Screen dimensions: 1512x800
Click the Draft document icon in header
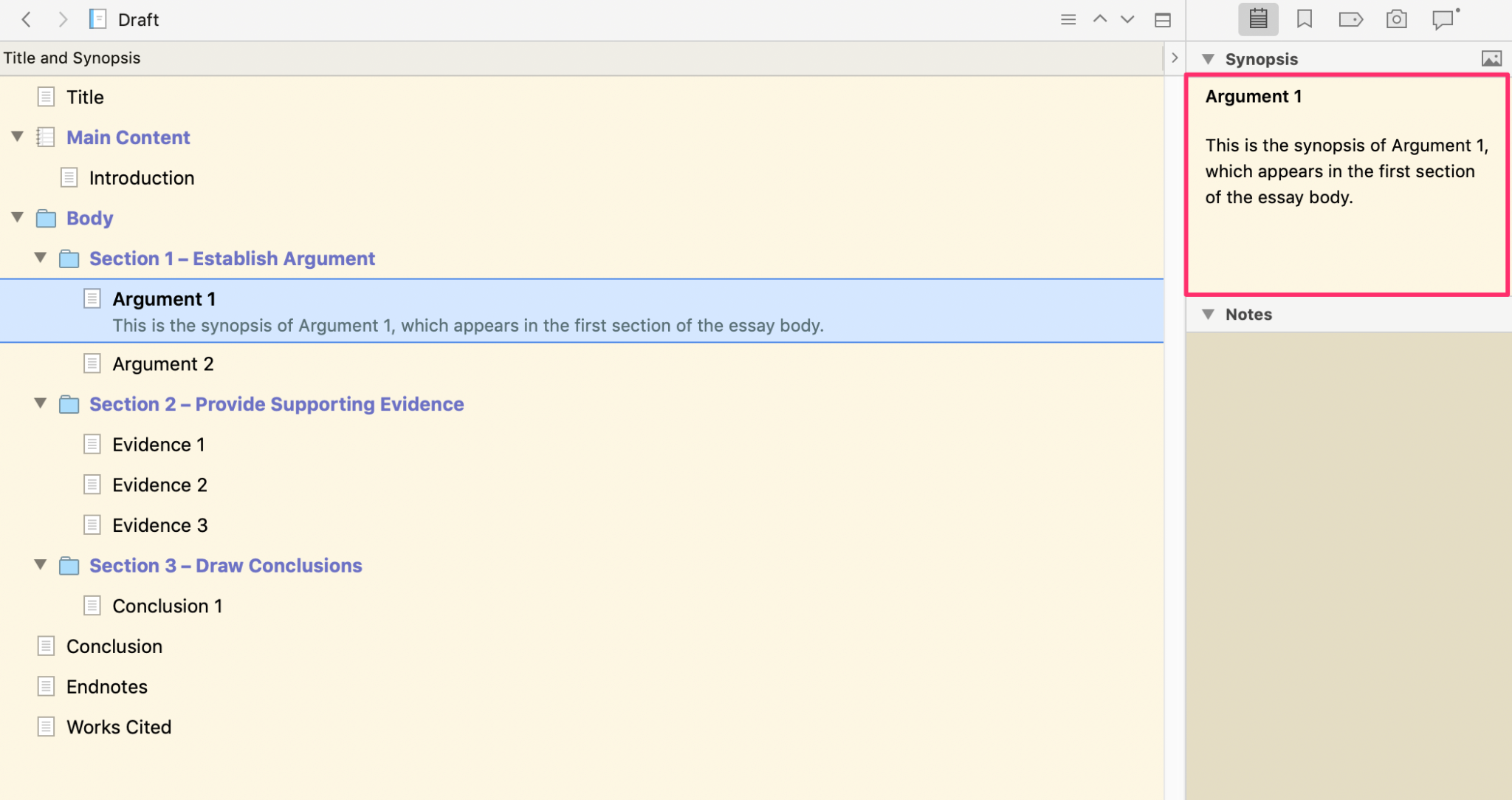click(97, 18)
